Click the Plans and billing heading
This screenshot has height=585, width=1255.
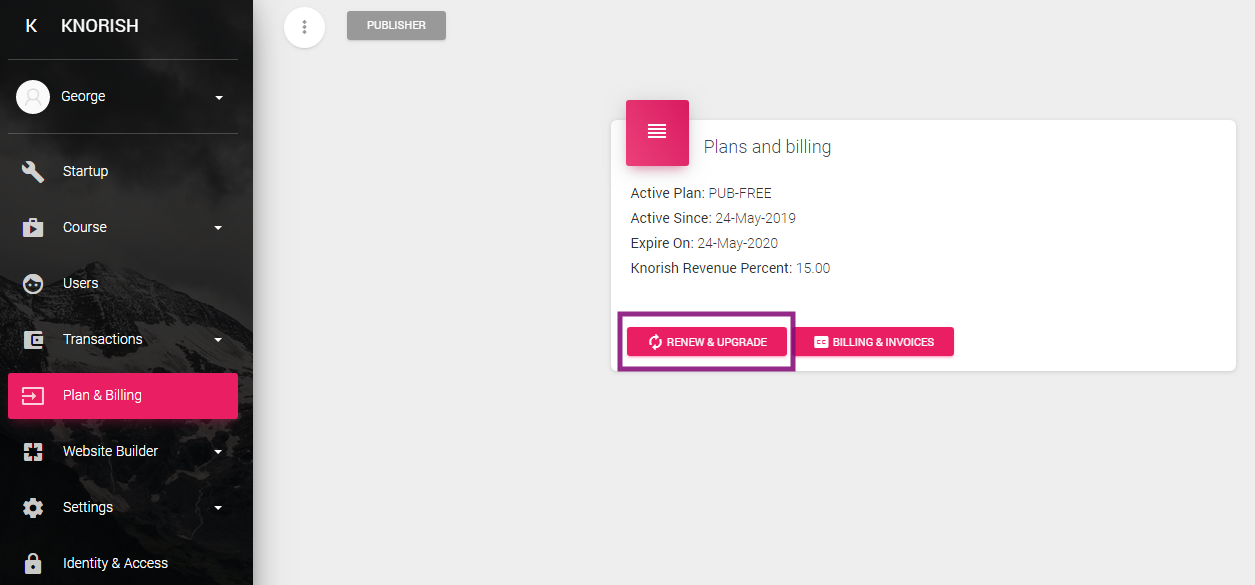767,147
